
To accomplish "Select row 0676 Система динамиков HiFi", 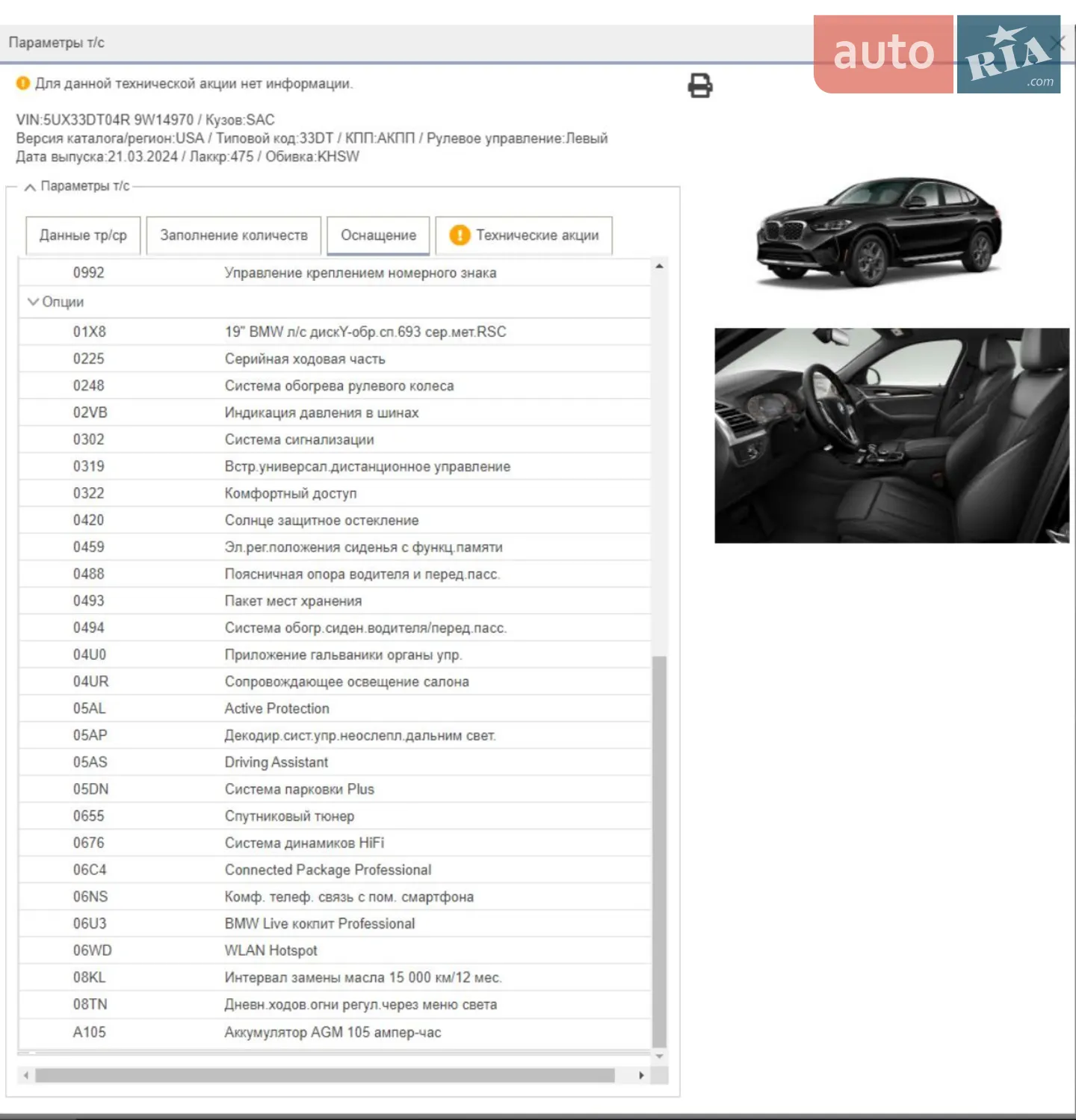I will 335,843.
